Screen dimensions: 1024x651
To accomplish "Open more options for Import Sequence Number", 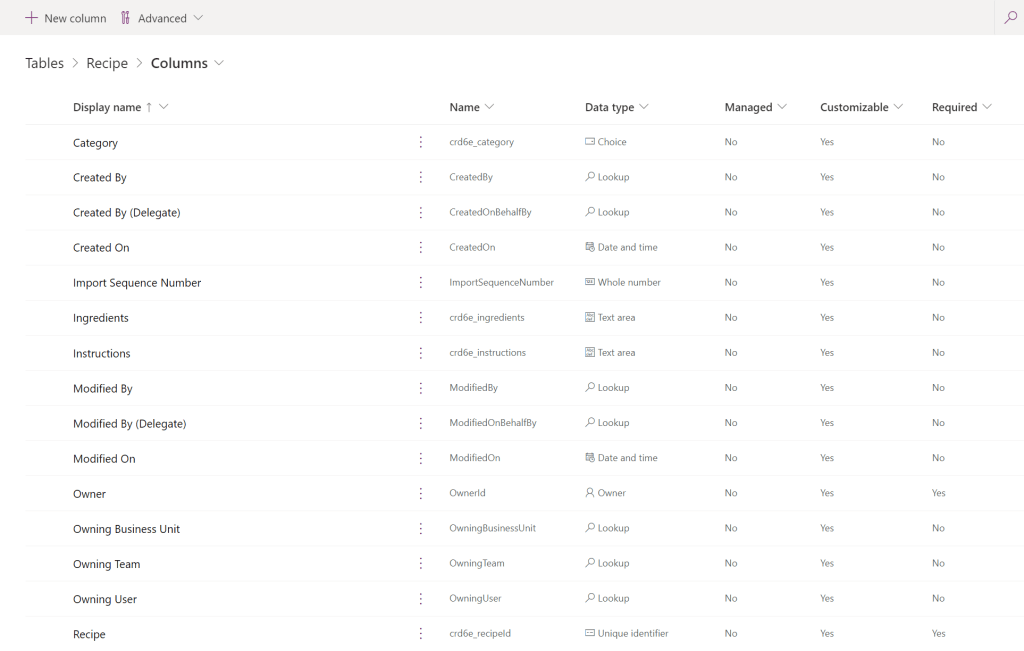I will coord(421,283).
